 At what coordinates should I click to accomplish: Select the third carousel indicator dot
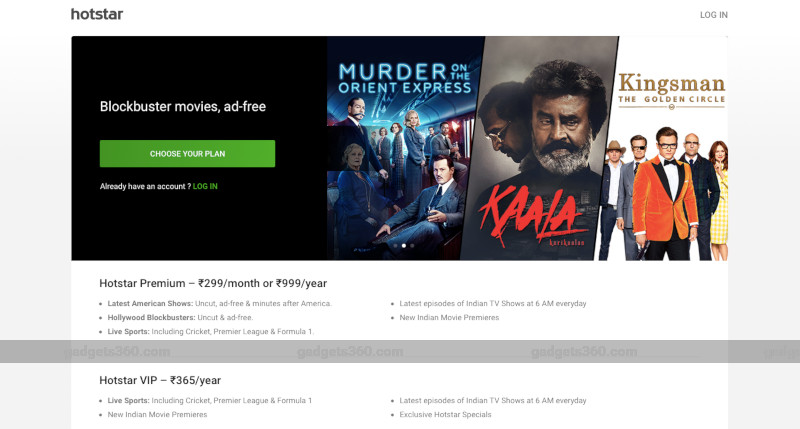pyautogui.click(x=412, y=246)
